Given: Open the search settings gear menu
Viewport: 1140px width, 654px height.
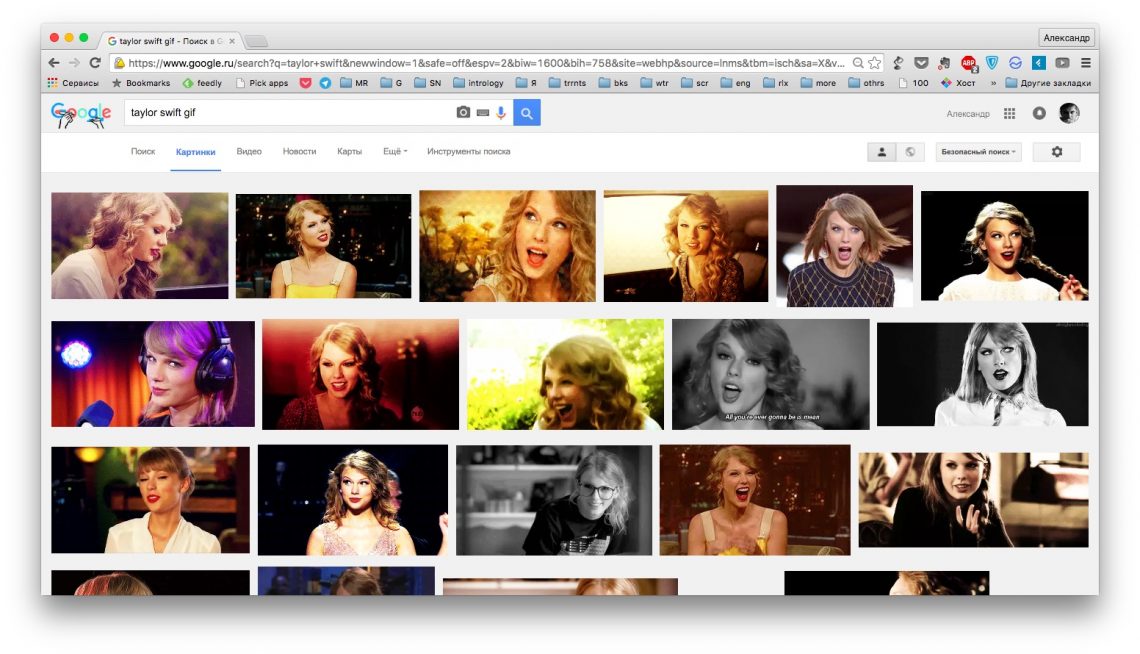Looking at the screenshot, I should click(1056, 152).
